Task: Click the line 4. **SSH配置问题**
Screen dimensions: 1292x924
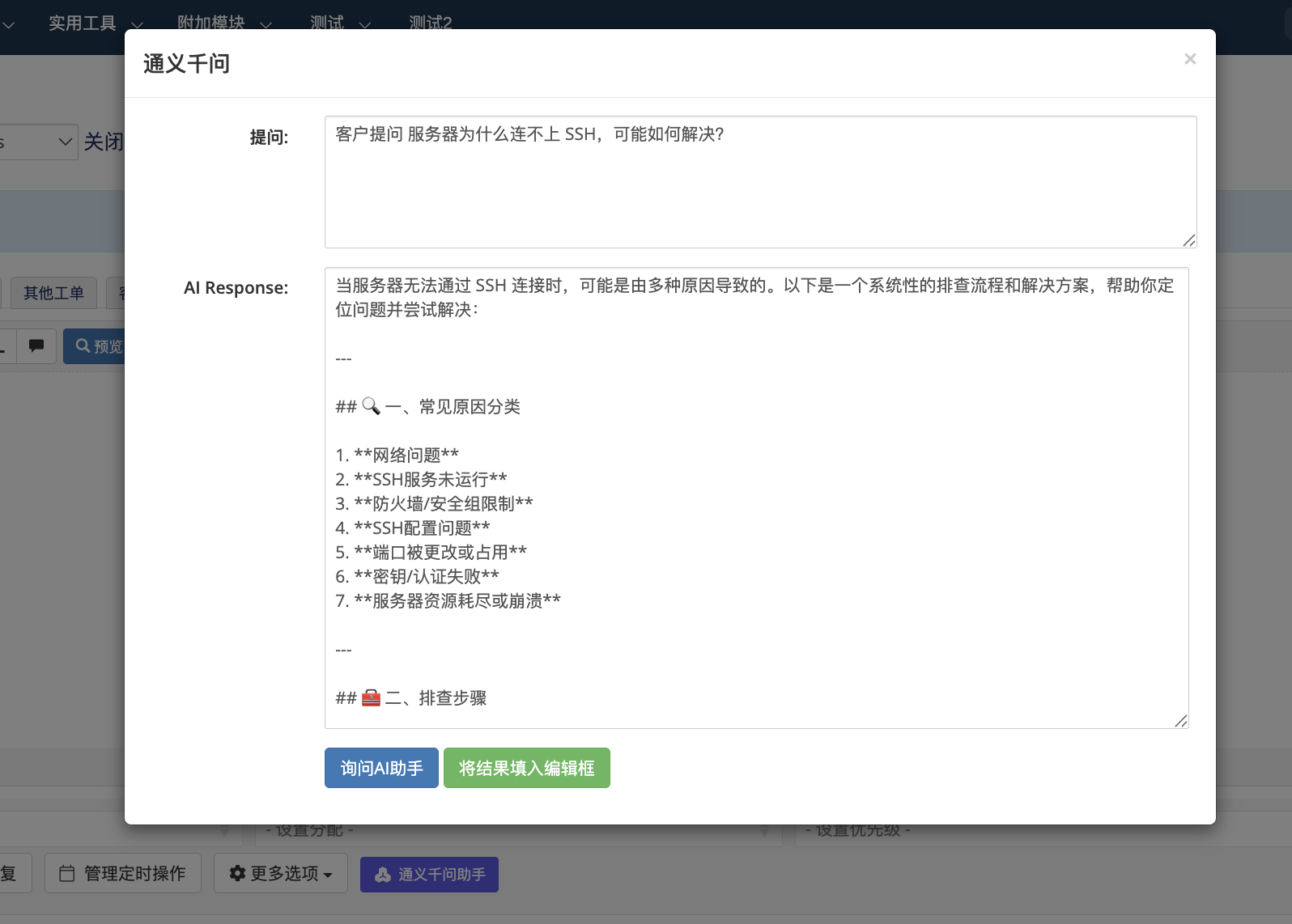Action: click(413, 528)
